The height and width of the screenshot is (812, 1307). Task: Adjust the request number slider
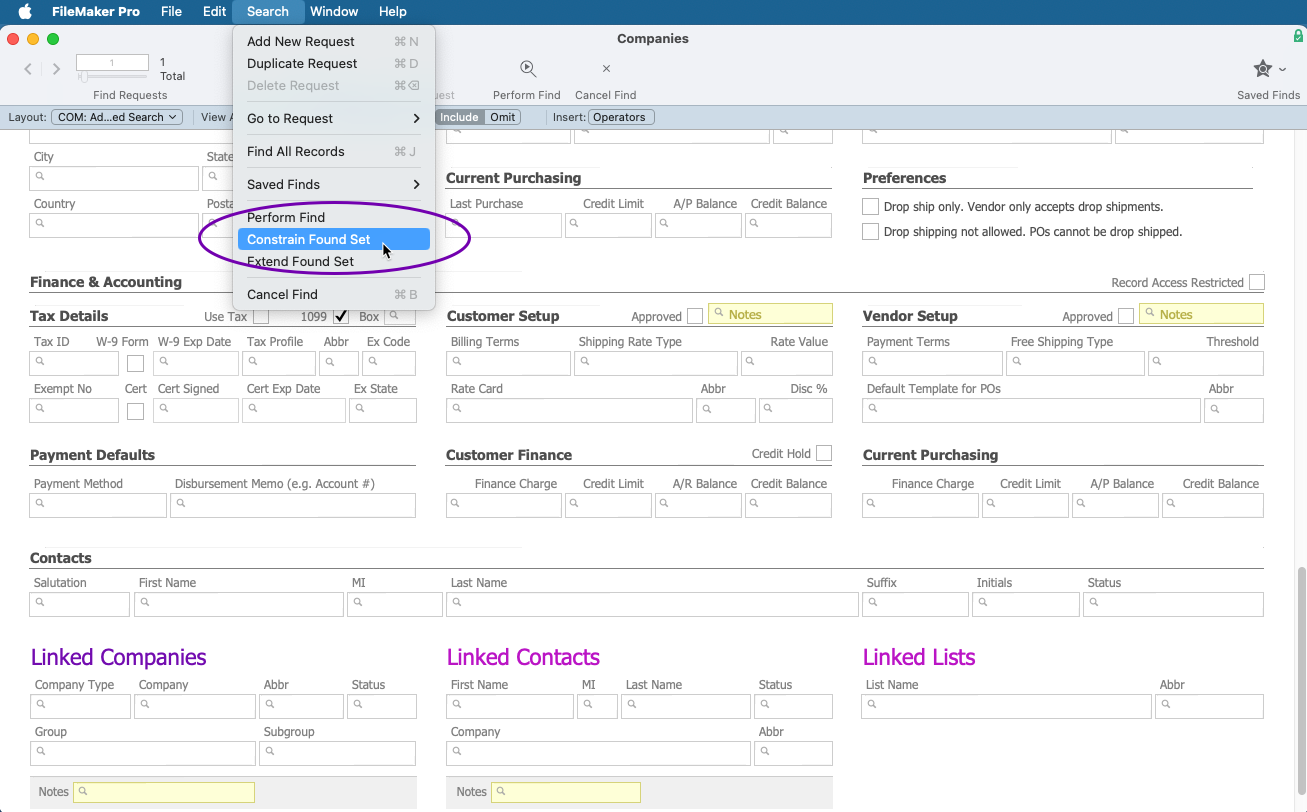click(84, 77)
